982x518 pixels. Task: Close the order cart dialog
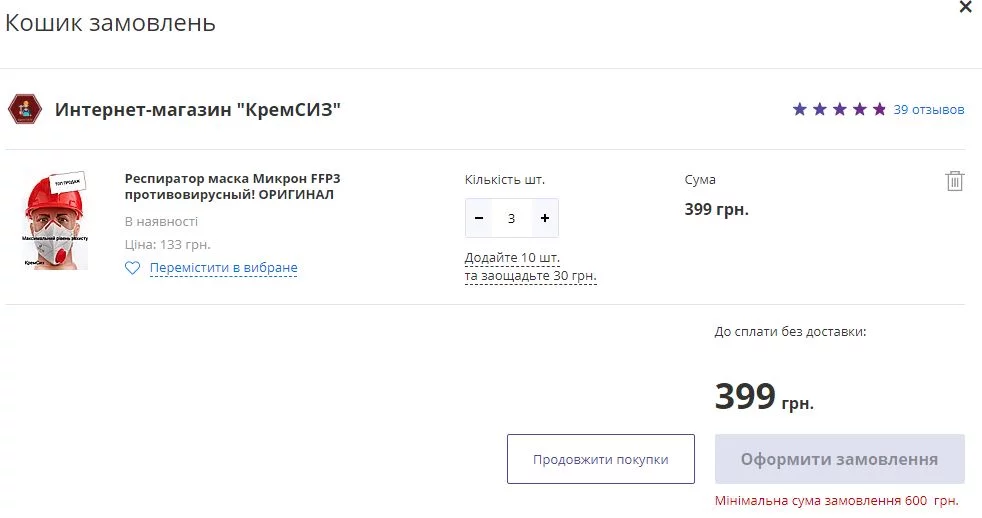coord(965,8)
